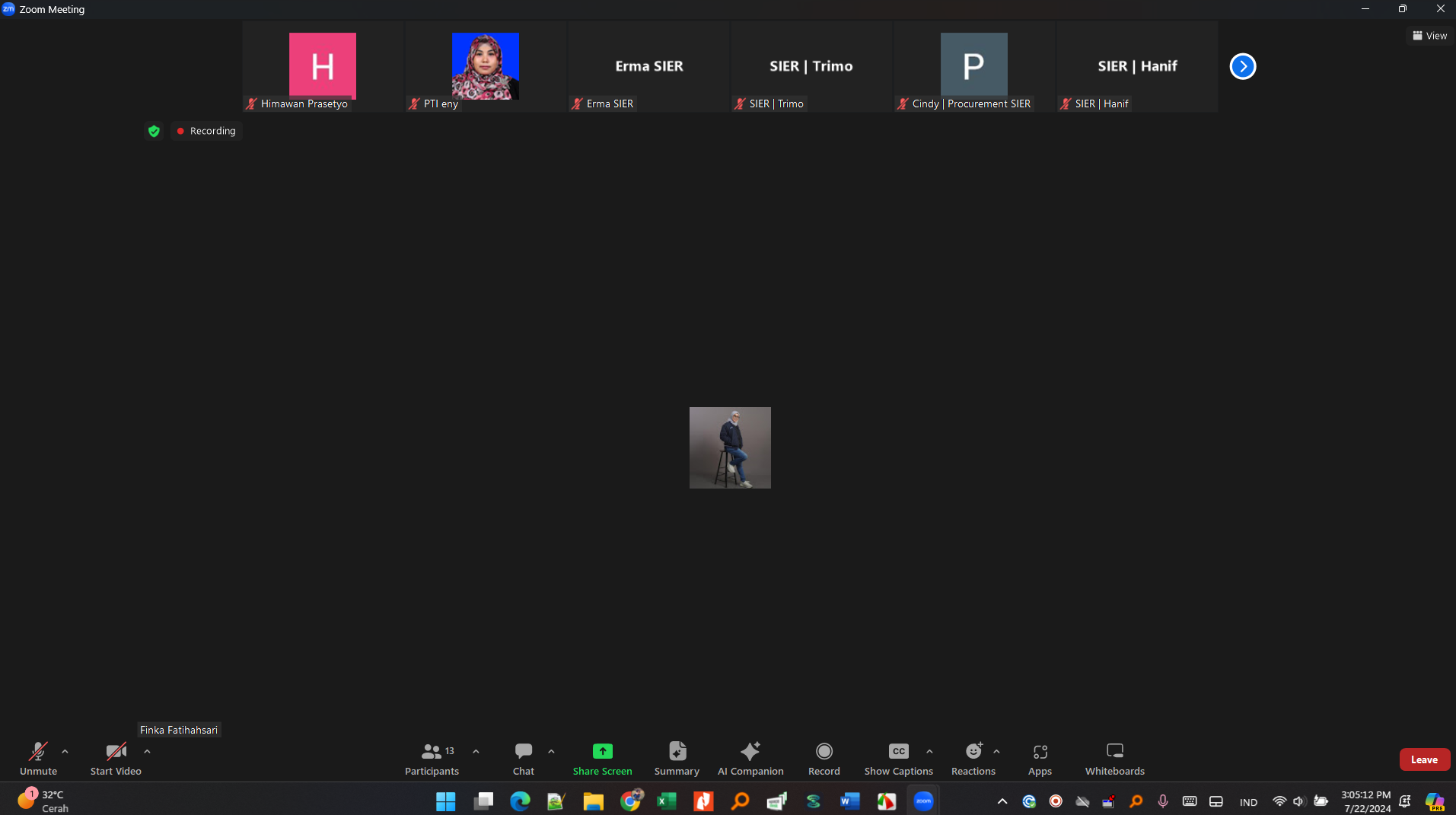Open Whiteboards
Viewport: 1456px width, 815px height.
click(x=1114, y=758)
